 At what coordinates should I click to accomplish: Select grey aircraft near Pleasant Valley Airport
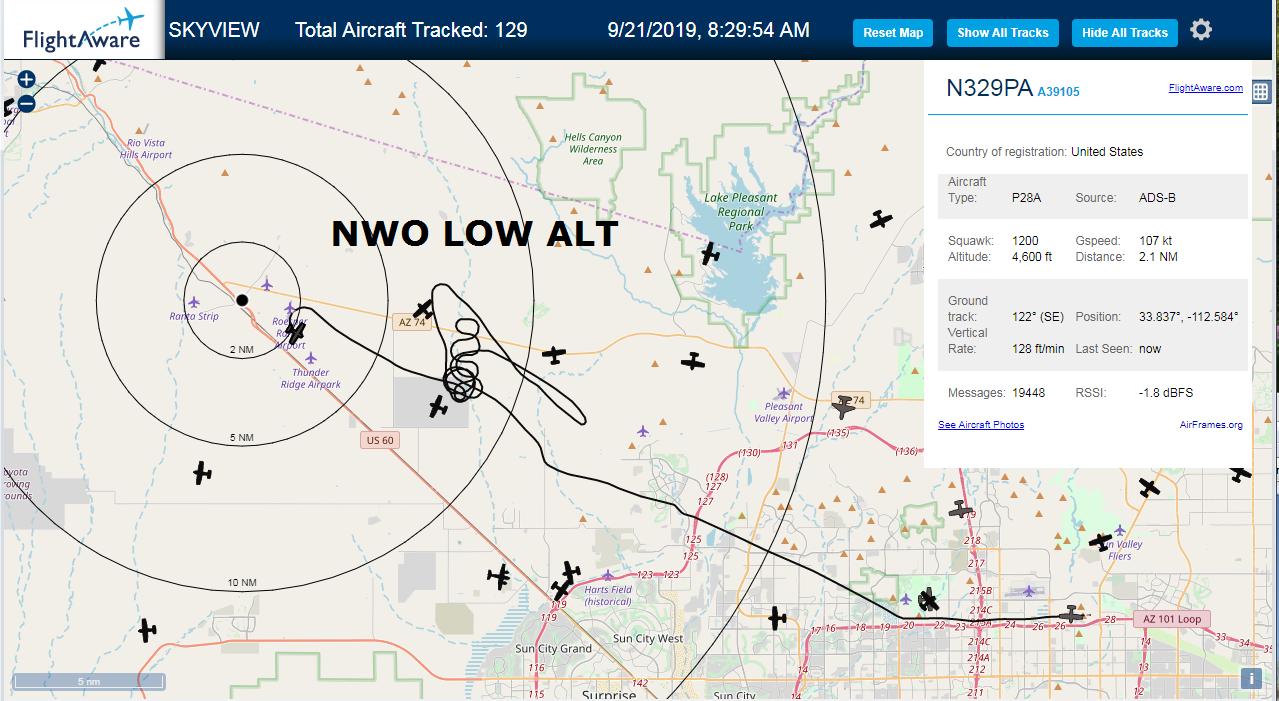coord(845,406)
